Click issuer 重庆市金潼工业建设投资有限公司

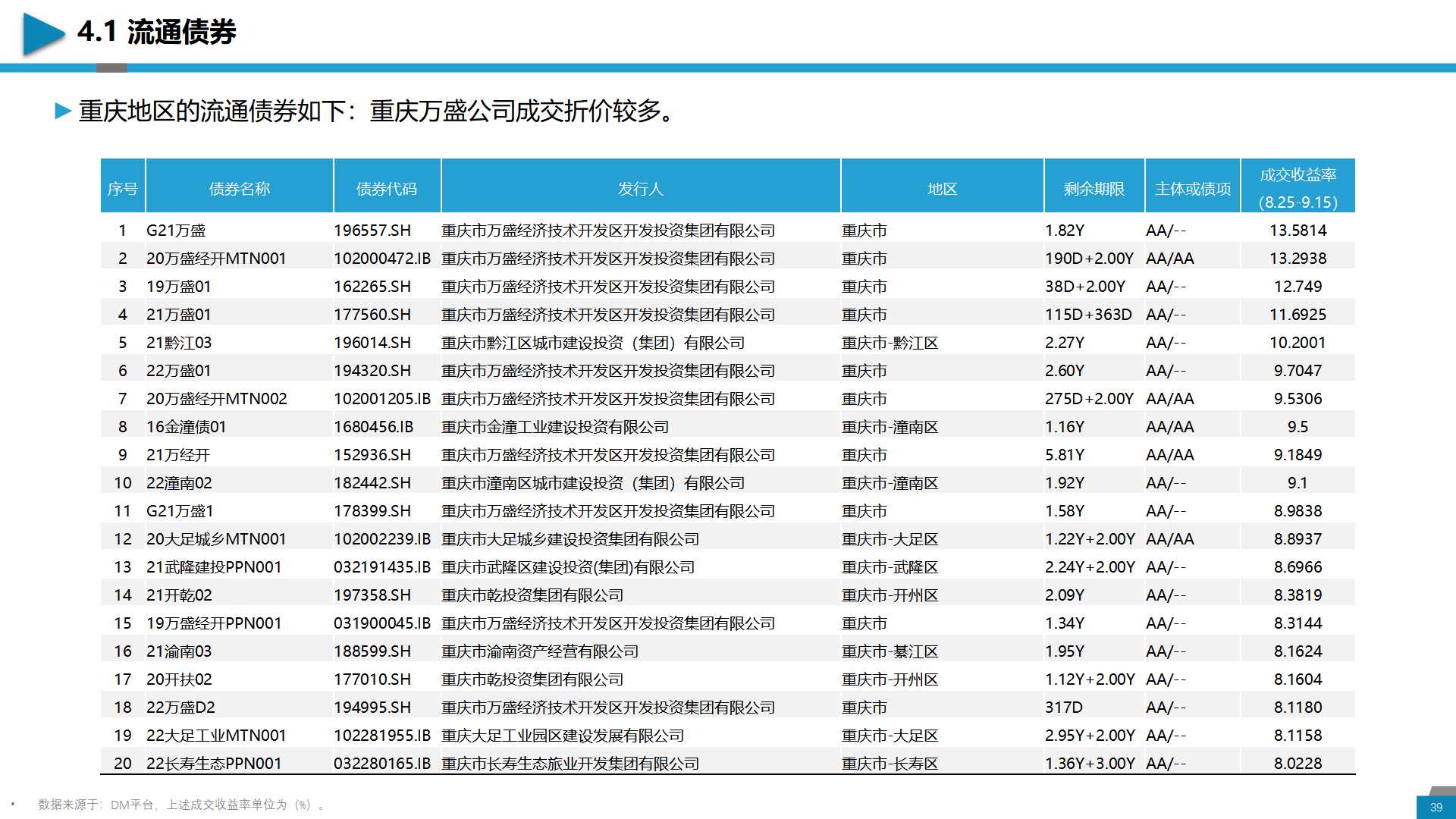tap(555, 427)
